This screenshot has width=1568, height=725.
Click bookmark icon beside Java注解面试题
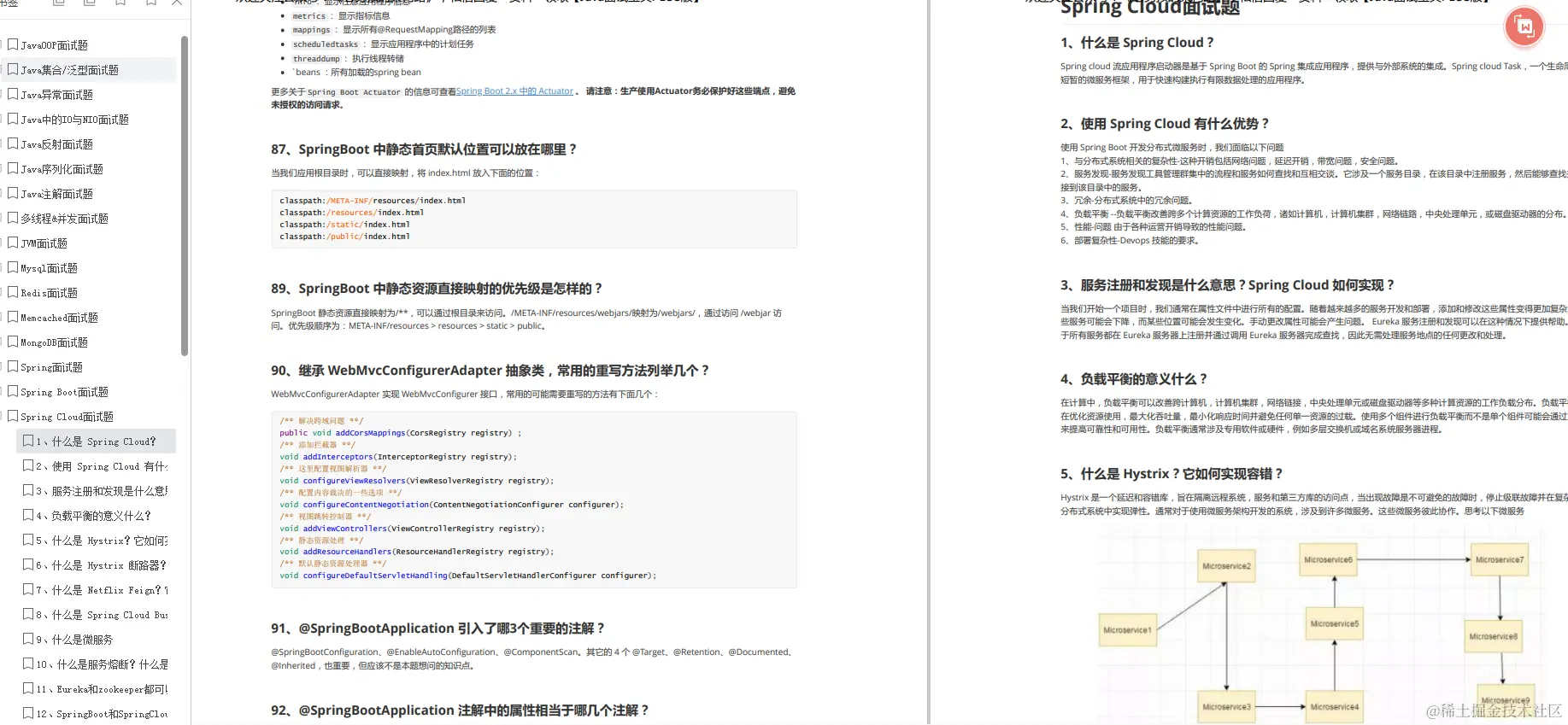tap(13, 193)
